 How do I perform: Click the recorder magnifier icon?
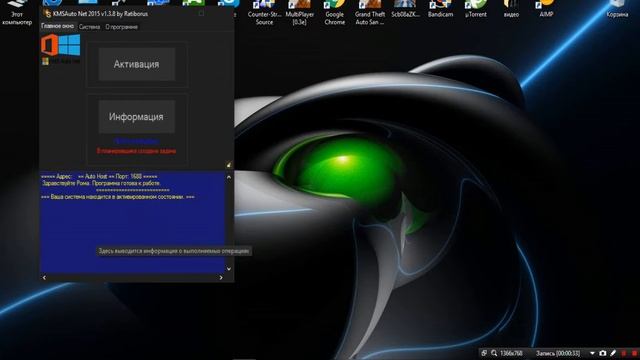(494, 353)
